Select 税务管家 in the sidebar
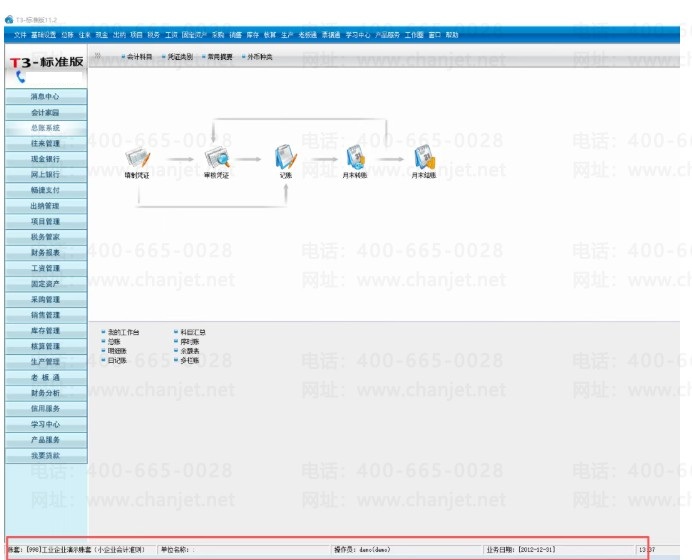Image resolution: width=692 pixels, height=560 pixels. pos(46,237)
